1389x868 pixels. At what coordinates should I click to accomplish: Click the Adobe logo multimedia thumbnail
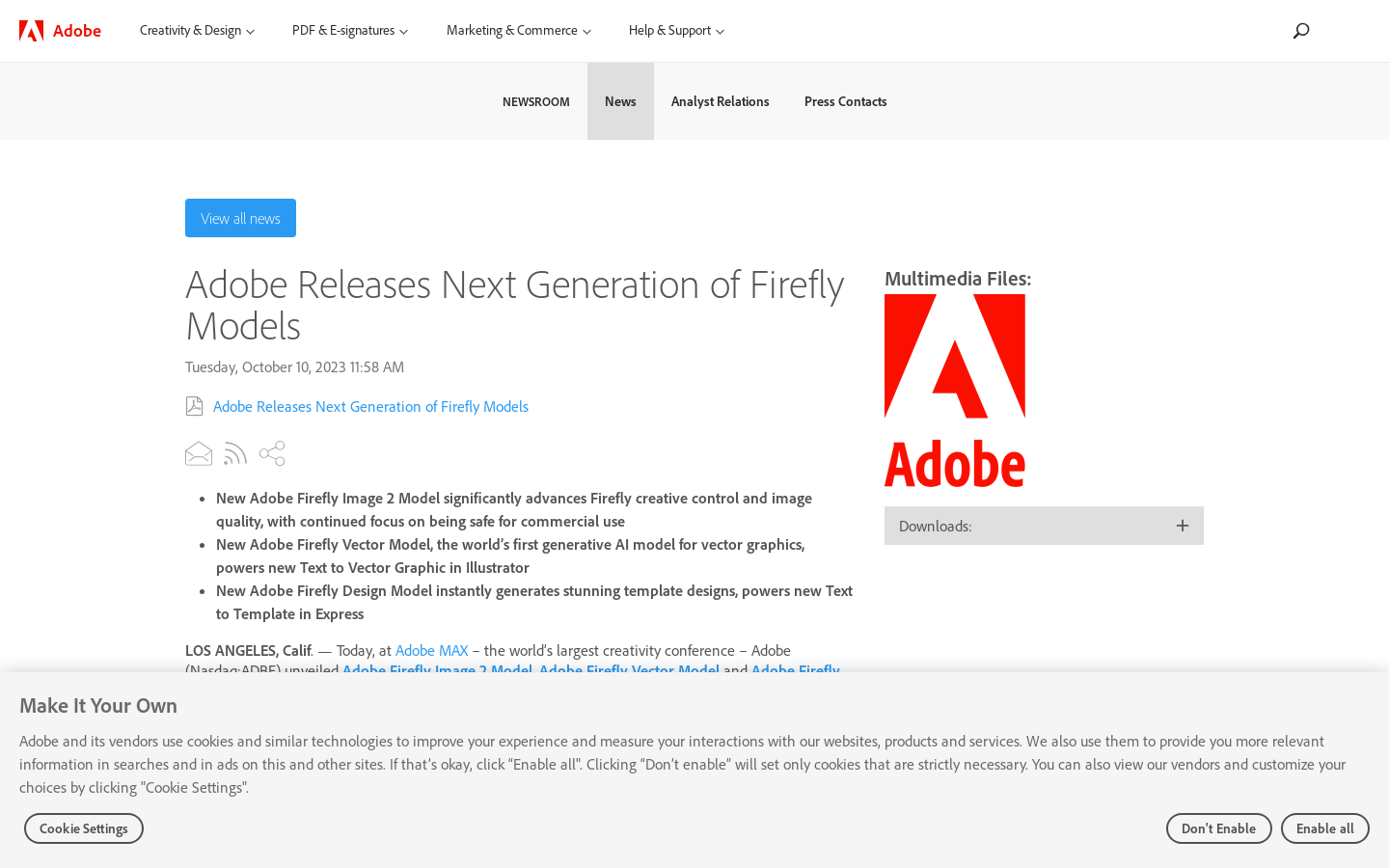click(955, 391)
